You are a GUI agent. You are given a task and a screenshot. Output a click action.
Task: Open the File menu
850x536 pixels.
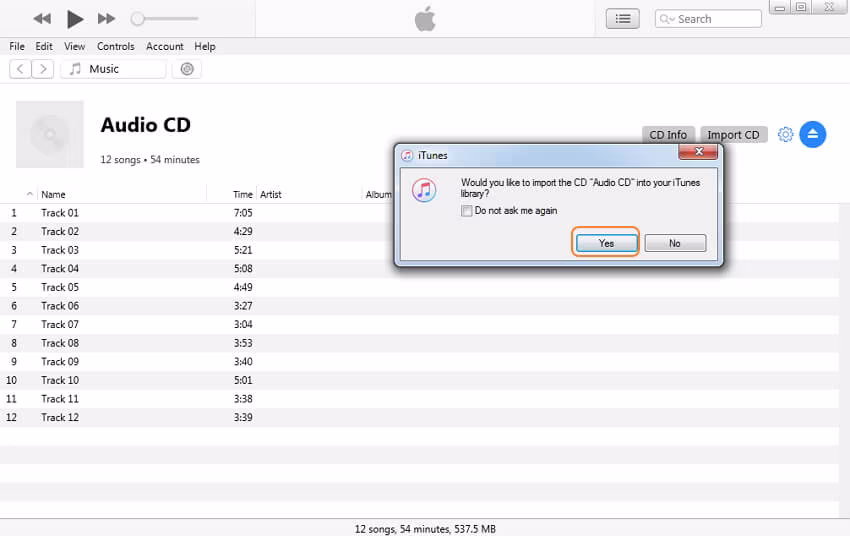pos(17,47)
